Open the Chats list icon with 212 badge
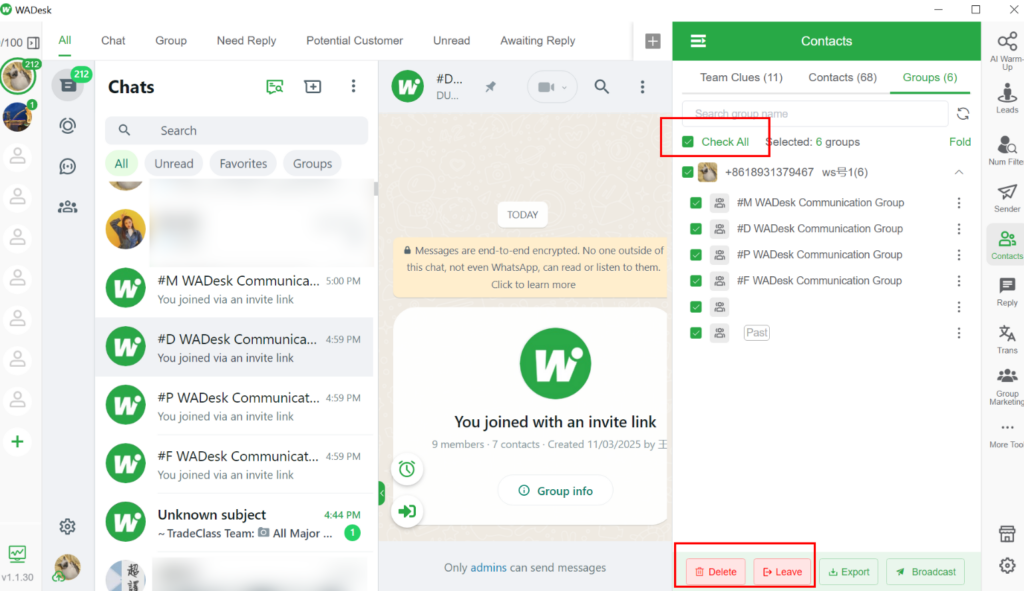 point(68,86)
